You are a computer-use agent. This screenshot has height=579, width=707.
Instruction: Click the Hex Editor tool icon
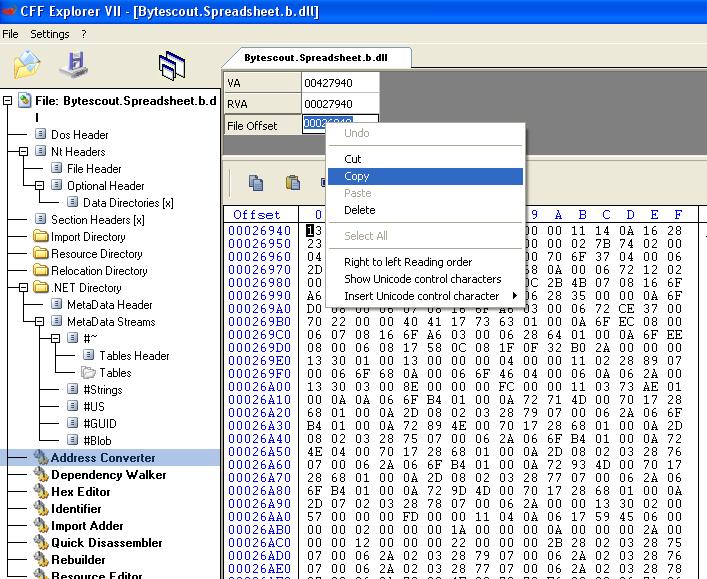41,492
